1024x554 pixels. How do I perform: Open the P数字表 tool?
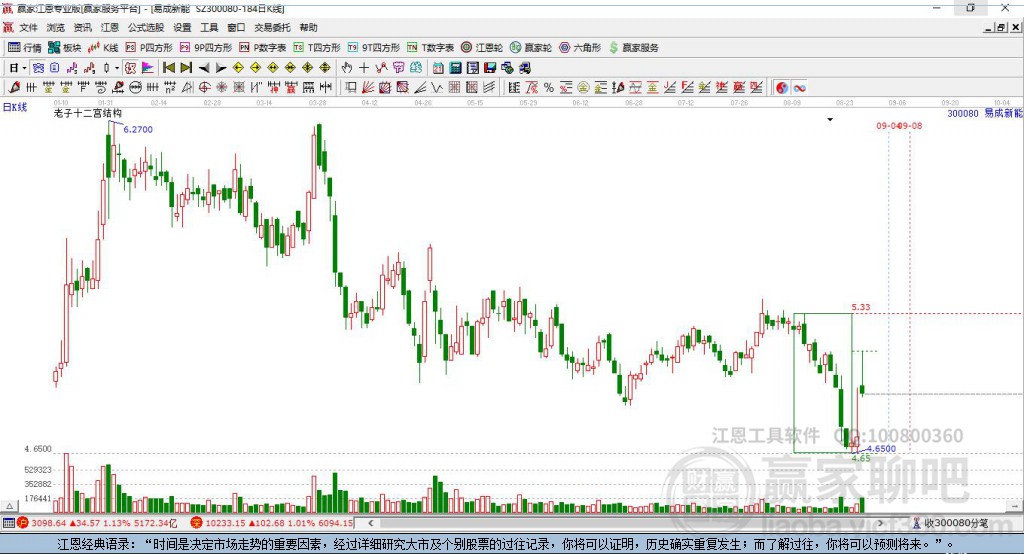tap(263, 48)
